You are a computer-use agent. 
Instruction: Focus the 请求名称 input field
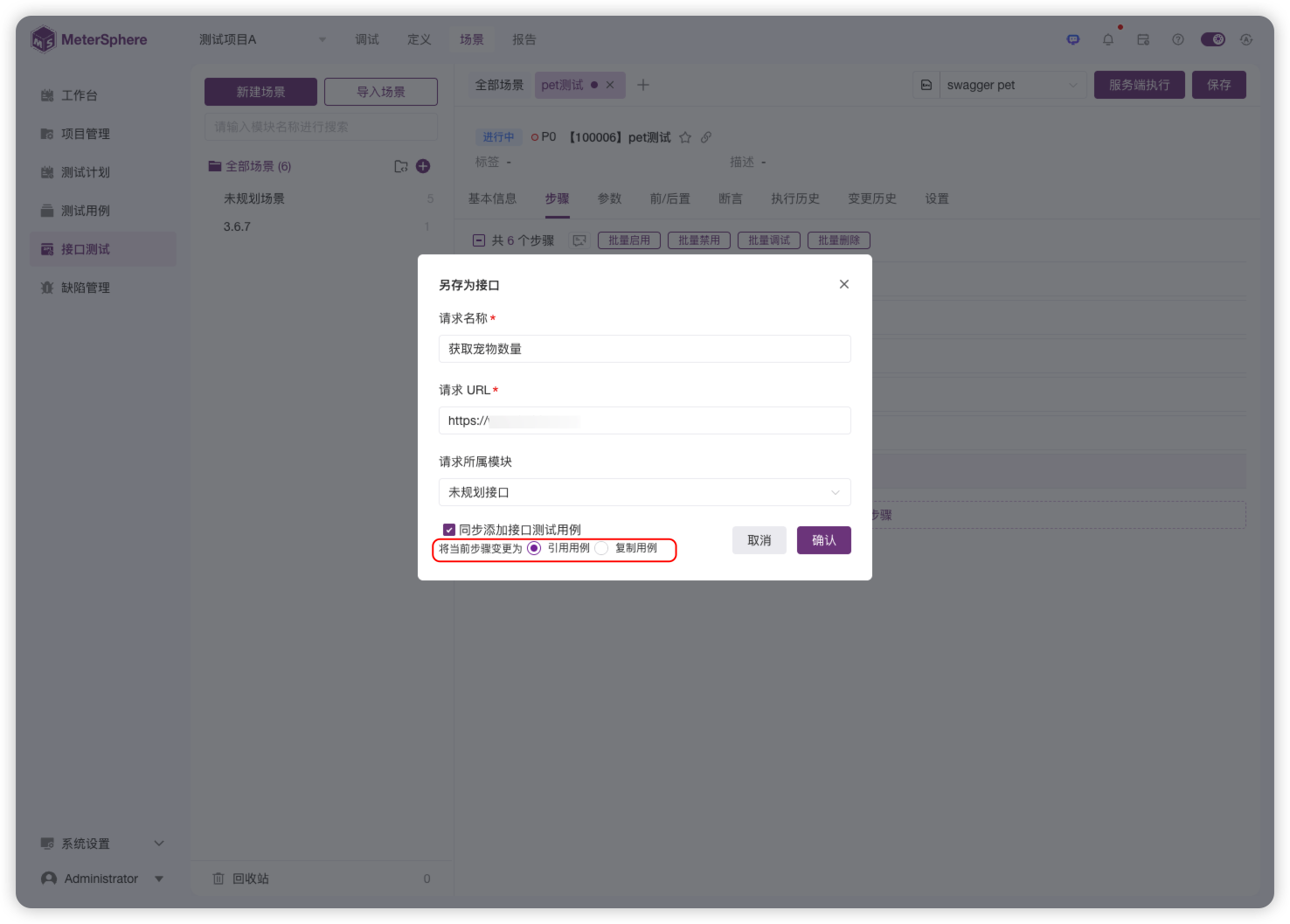[x=645, y=349]
